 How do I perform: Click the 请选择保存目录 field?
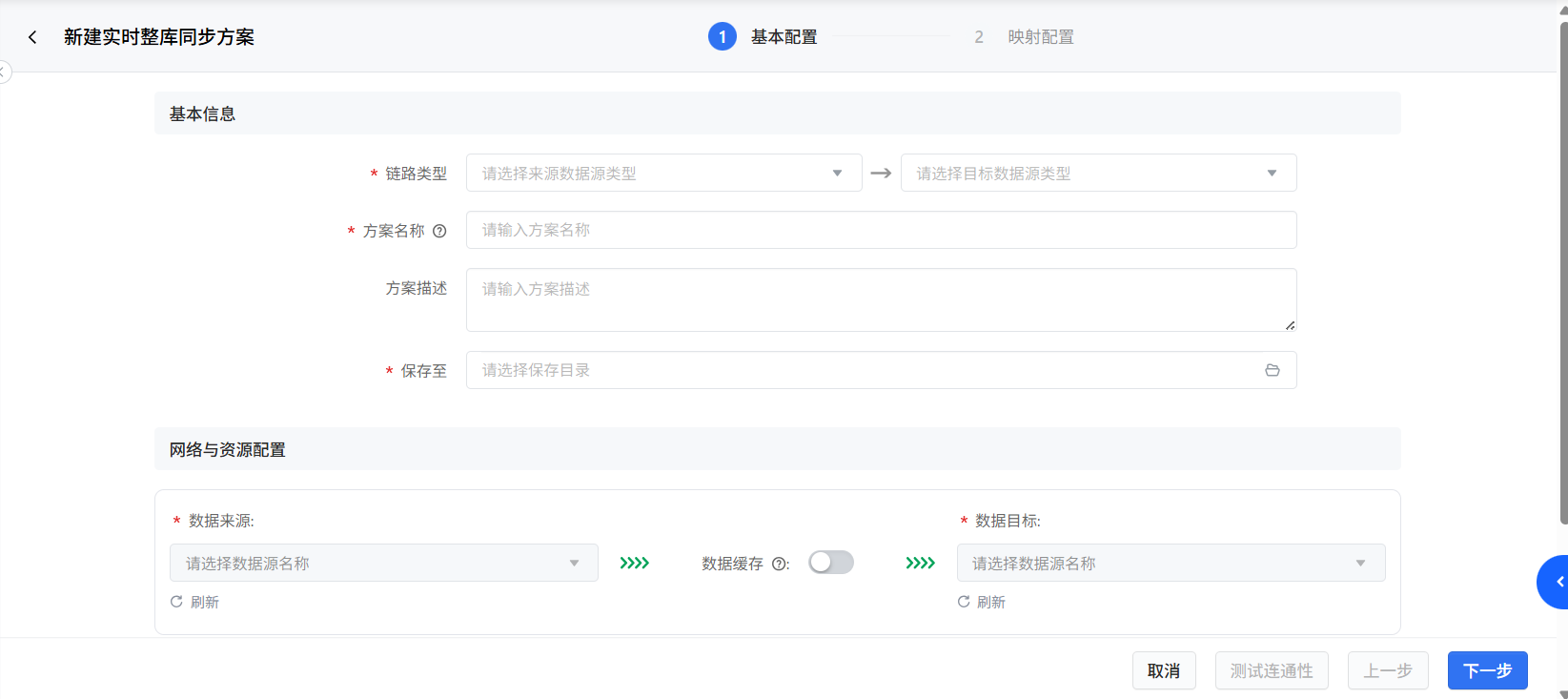[x=881, y=370]
